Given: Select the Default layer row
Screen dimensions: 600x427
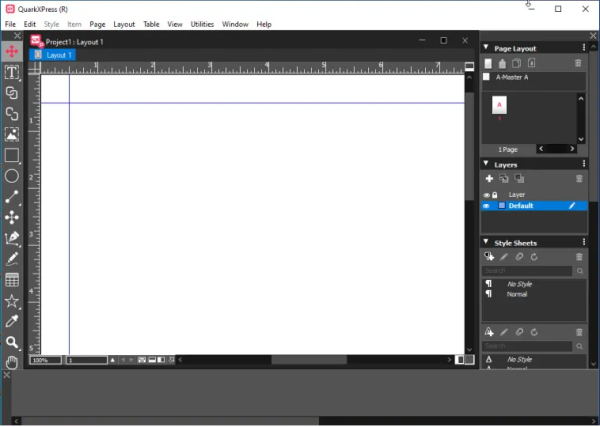Looking at the screenshot, I should 534,206.
